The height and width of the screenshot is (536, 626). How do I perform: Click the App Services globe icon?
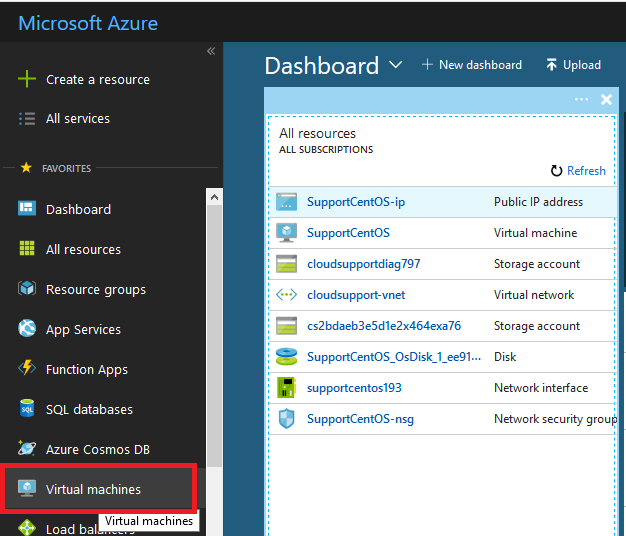27,328
